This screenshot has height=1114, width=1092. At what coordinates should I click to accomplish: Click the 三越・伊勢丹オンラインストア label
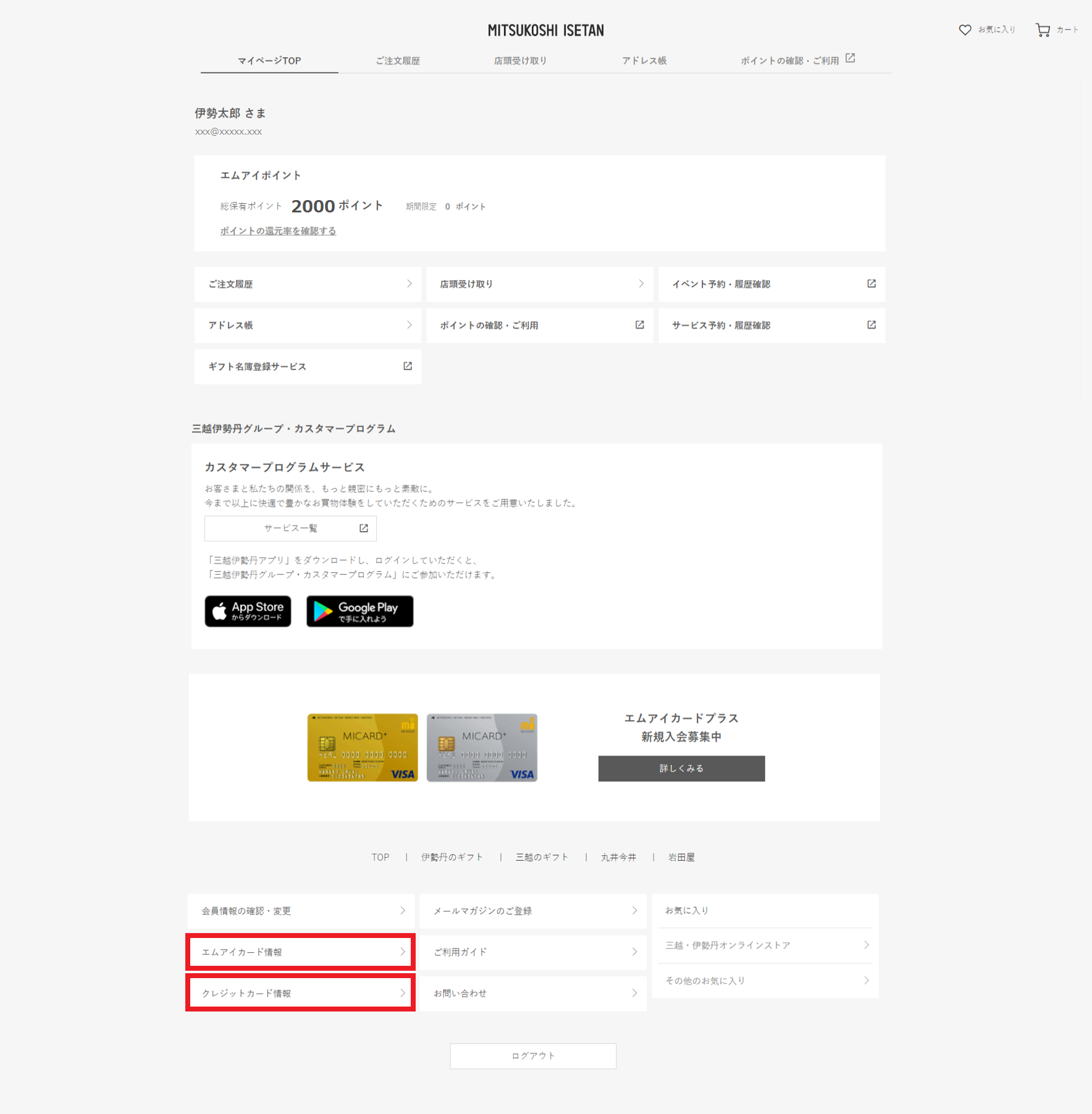[728, 945]
